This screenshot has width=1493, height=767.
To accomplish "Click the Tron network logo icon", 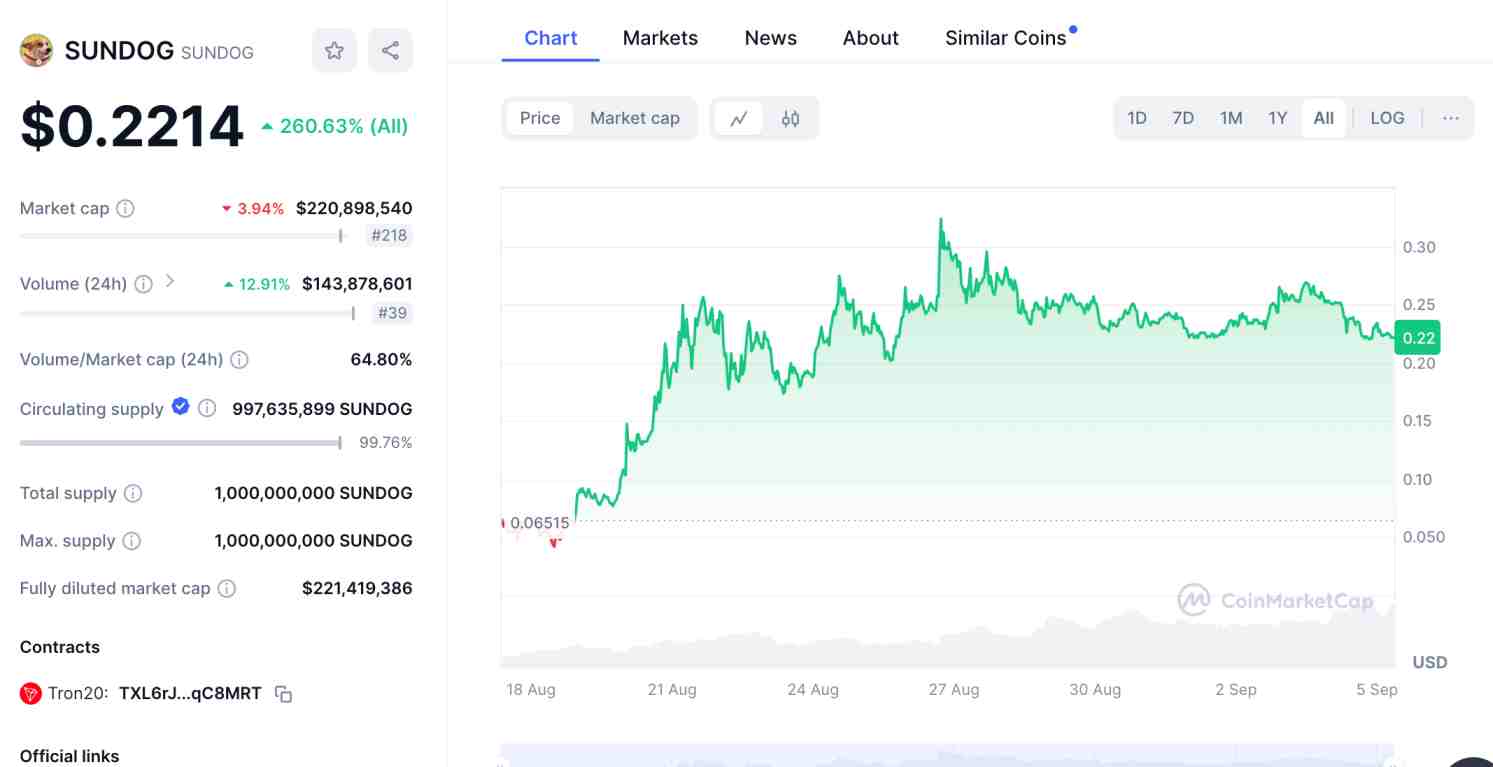I will coord(31,693).
